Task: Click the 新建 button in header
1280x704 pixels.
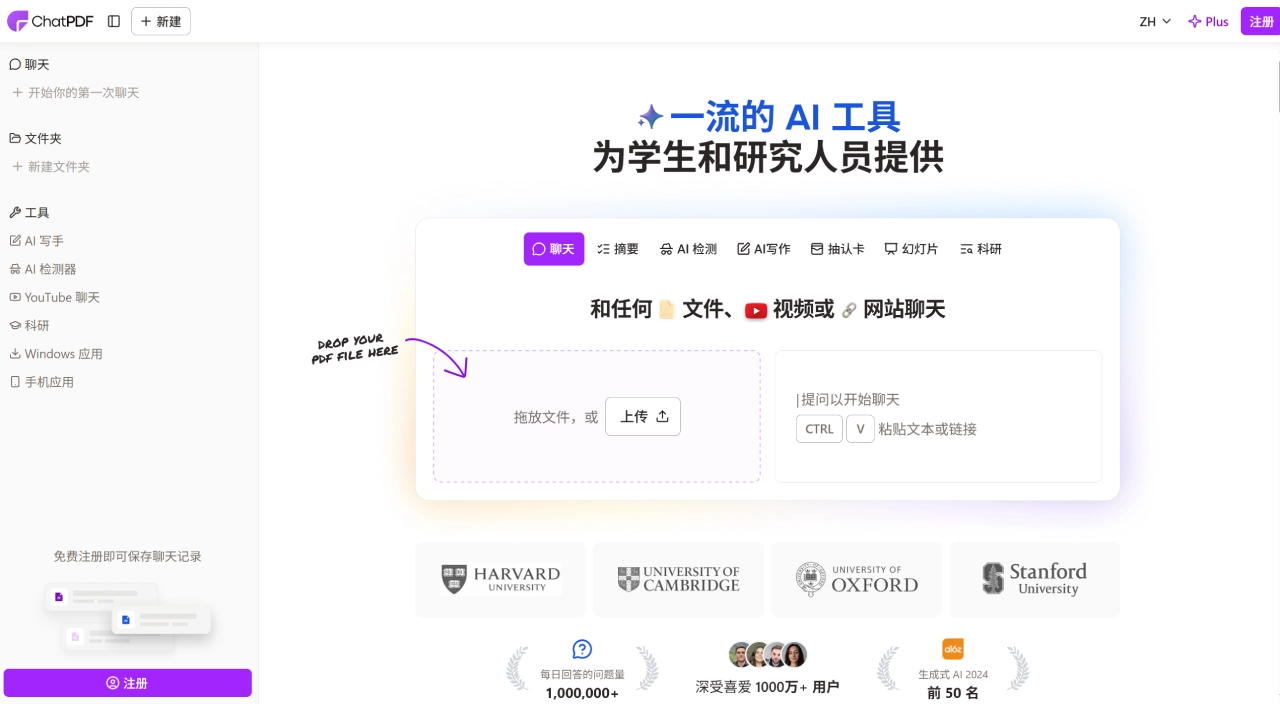Action: click(x=161, y=21)
